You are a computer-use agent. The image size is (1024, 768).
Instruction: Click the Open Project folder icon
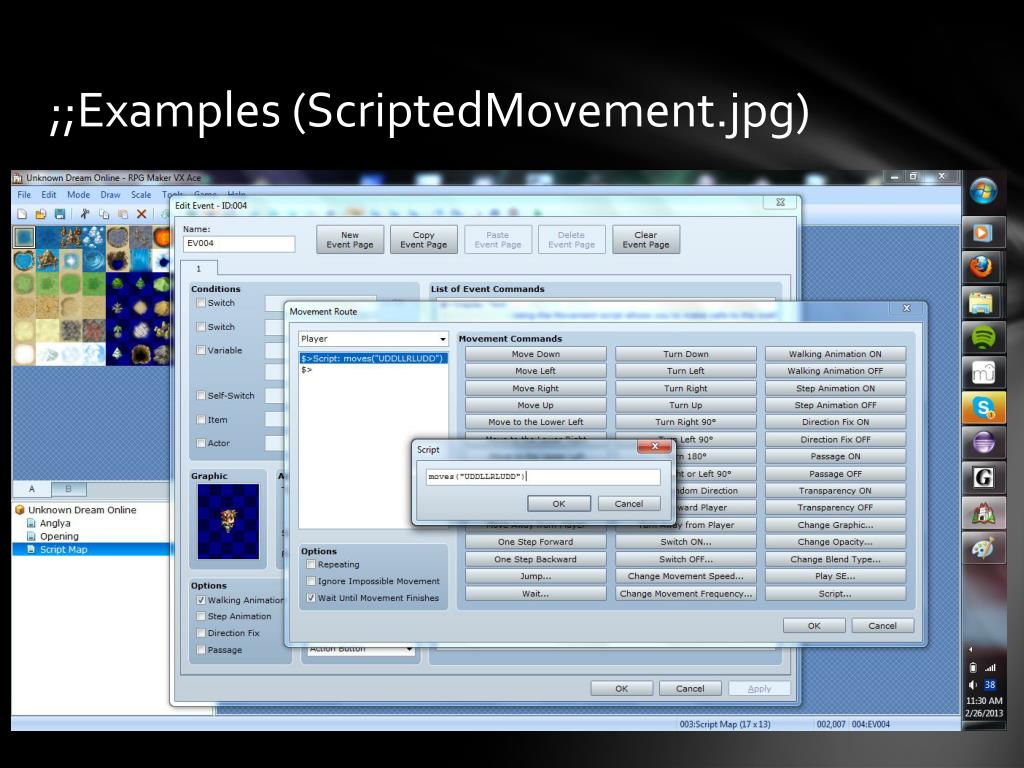(x=40, y=214)
